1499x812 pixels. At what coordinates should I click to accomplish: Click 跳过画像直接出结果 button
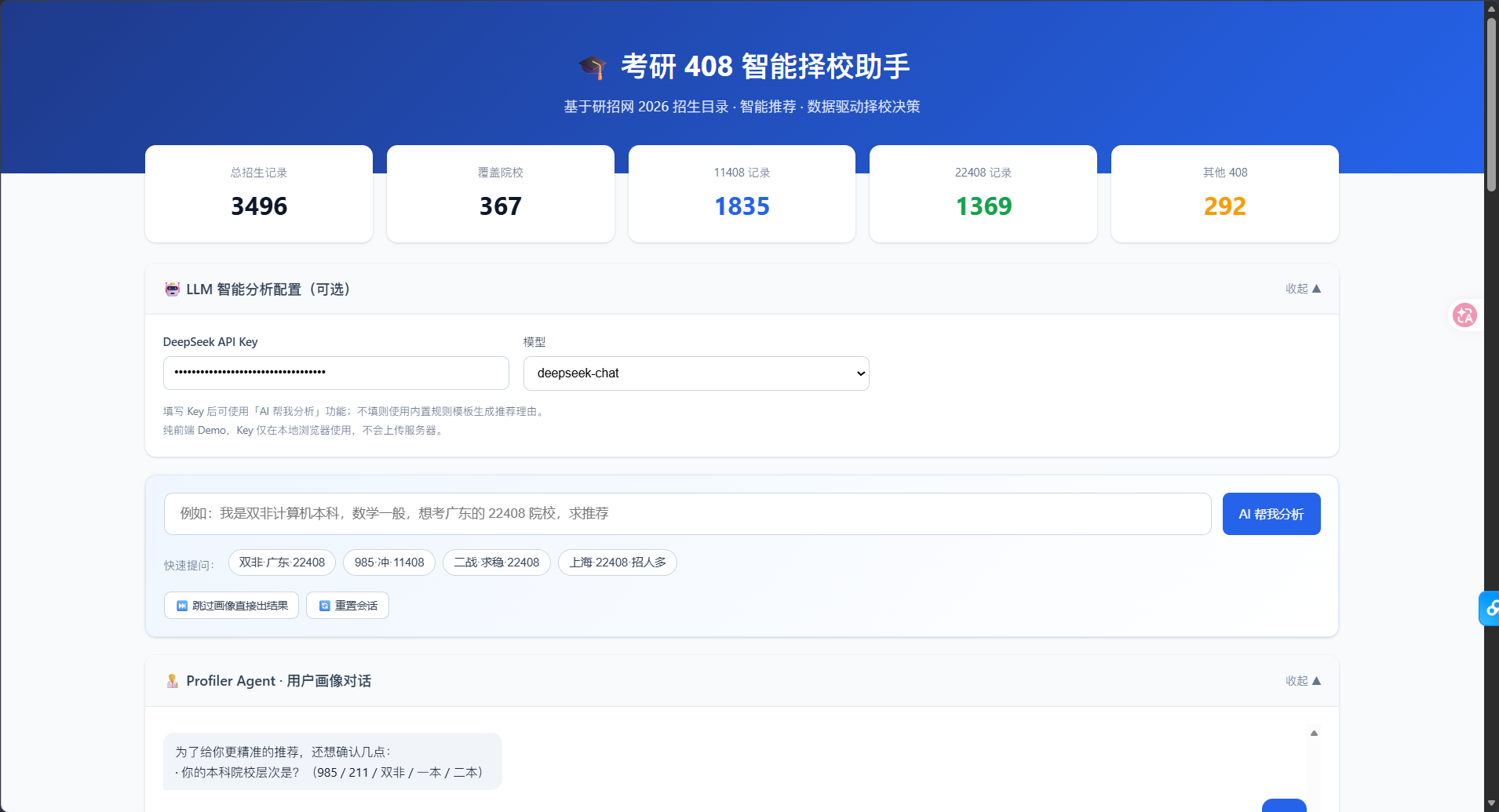click(232, 606)
